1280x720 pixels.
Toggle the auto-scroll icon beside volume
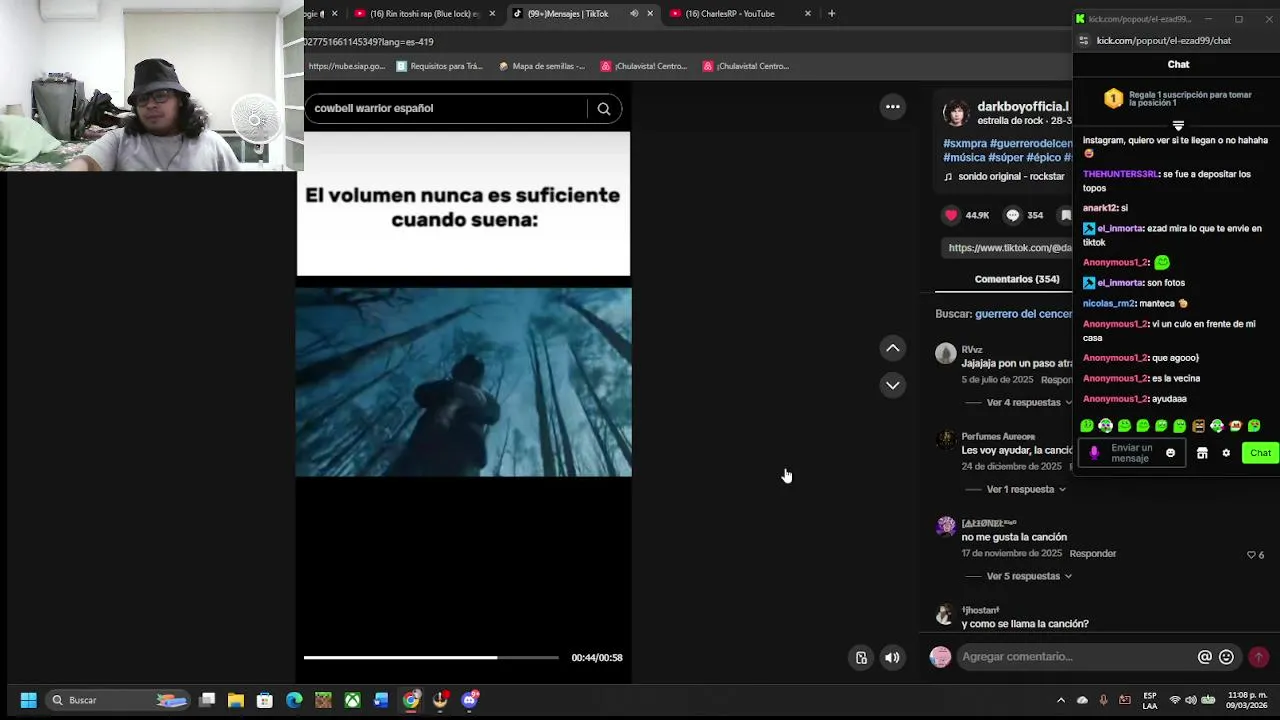[861, 658]
